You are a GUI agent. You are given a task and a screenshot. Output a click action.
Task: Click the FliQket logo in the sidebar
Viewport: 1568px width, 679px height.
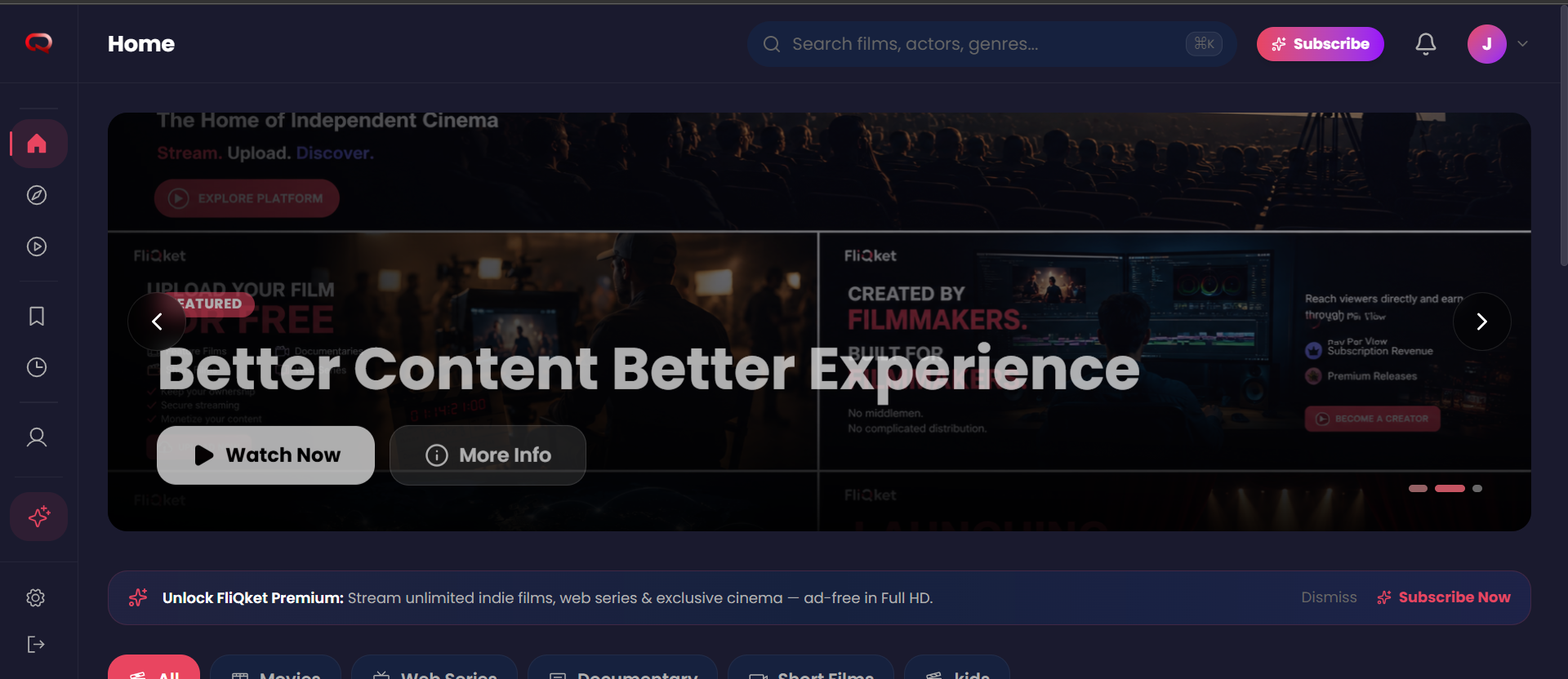pos(38,43)
